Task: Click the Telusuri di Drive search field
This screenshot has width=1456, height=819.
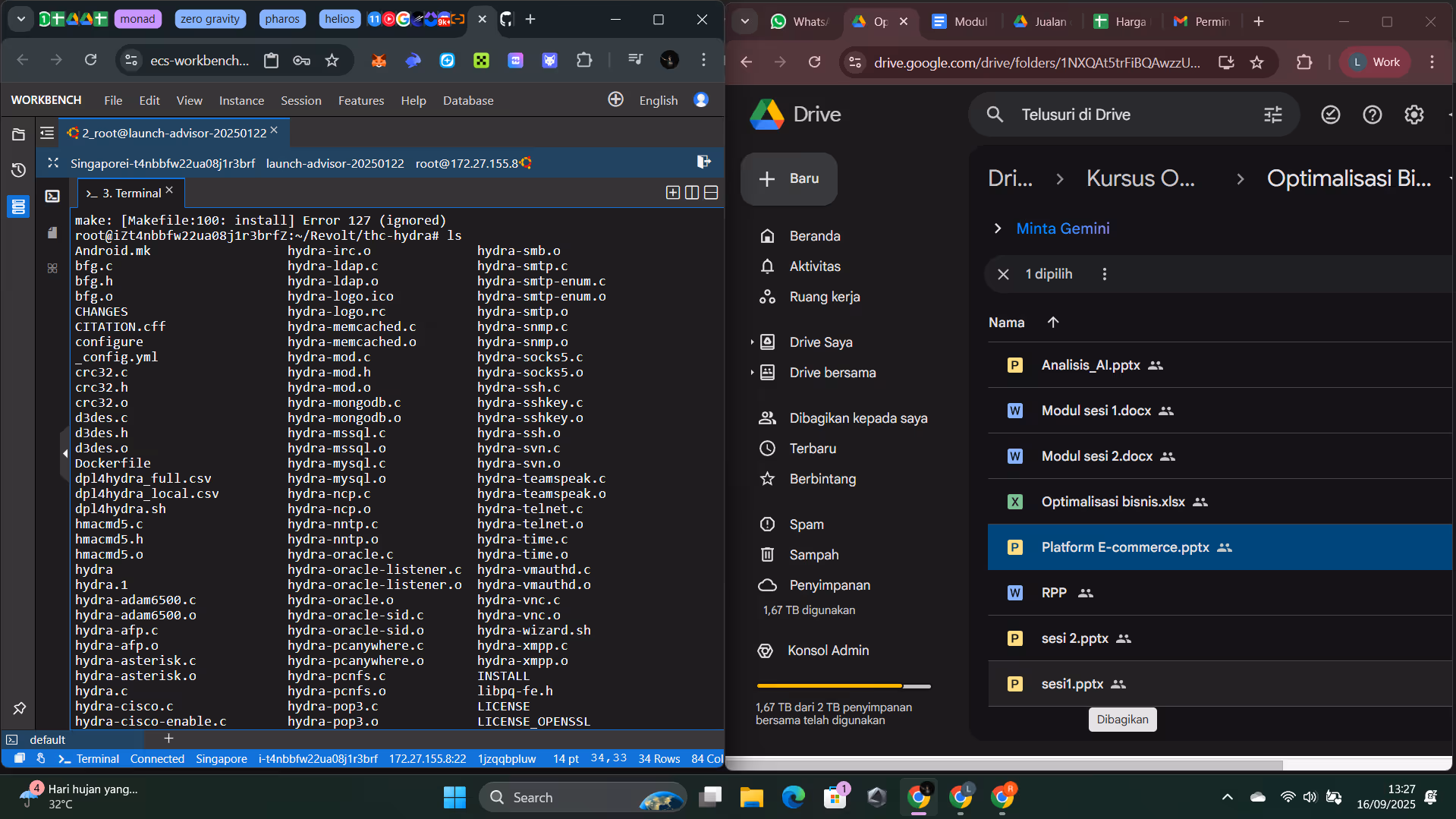Action: (x=1134, y=115)
